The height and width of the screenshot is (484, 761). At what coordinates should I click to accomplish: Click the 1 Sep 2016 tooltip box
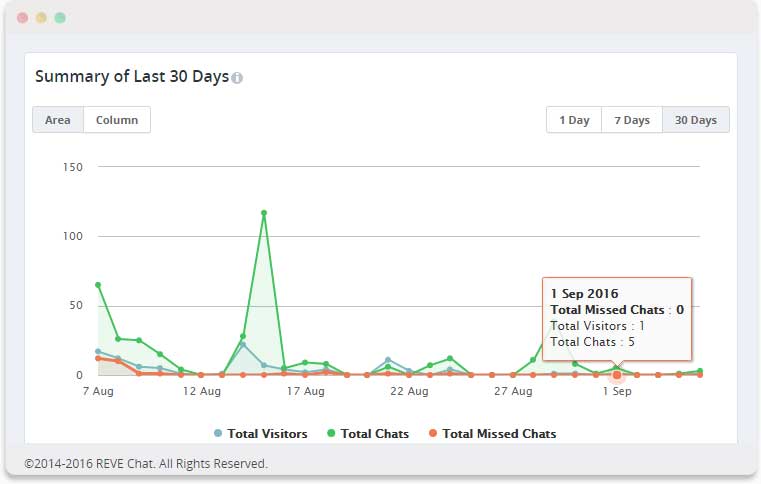(616, 318)
